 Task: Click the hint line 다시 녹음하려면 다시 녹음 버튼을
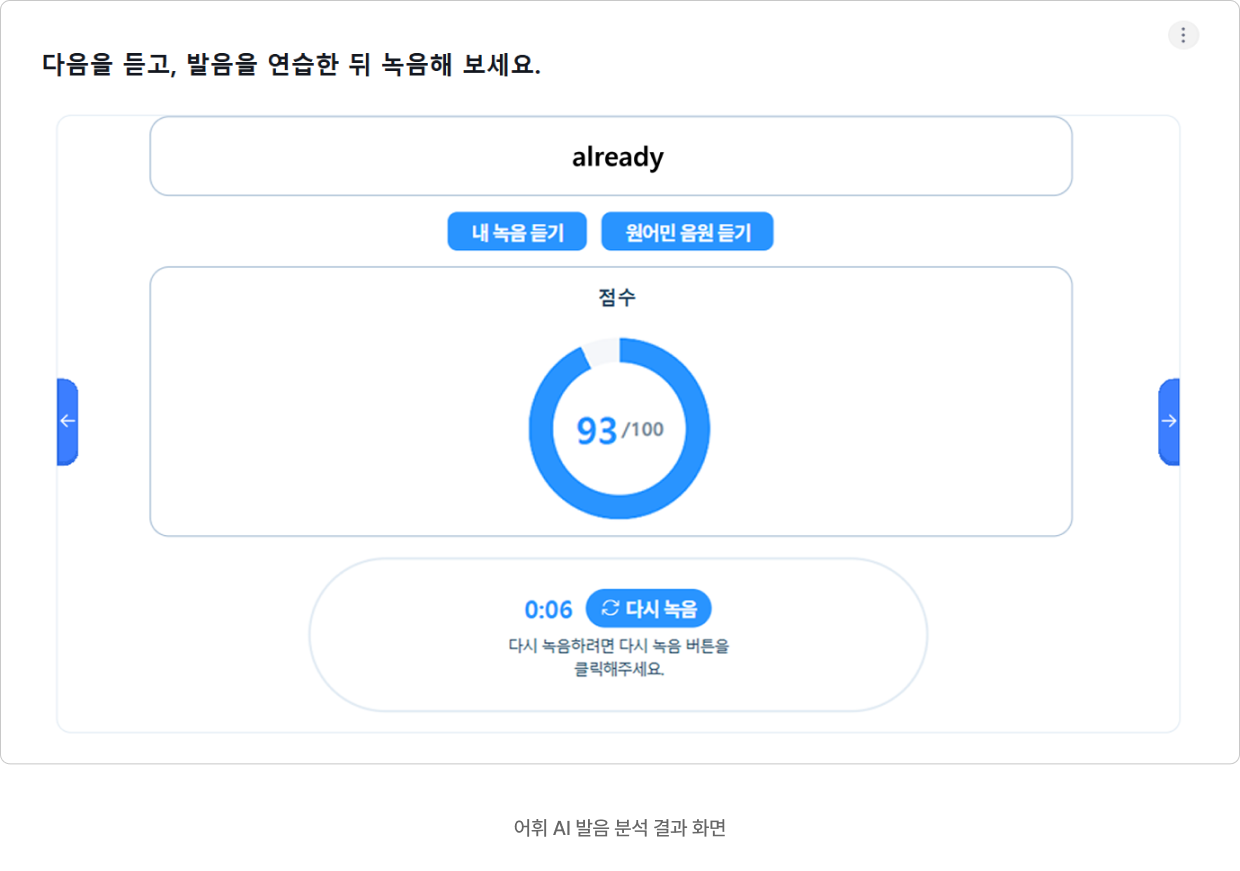pos(619,646)
